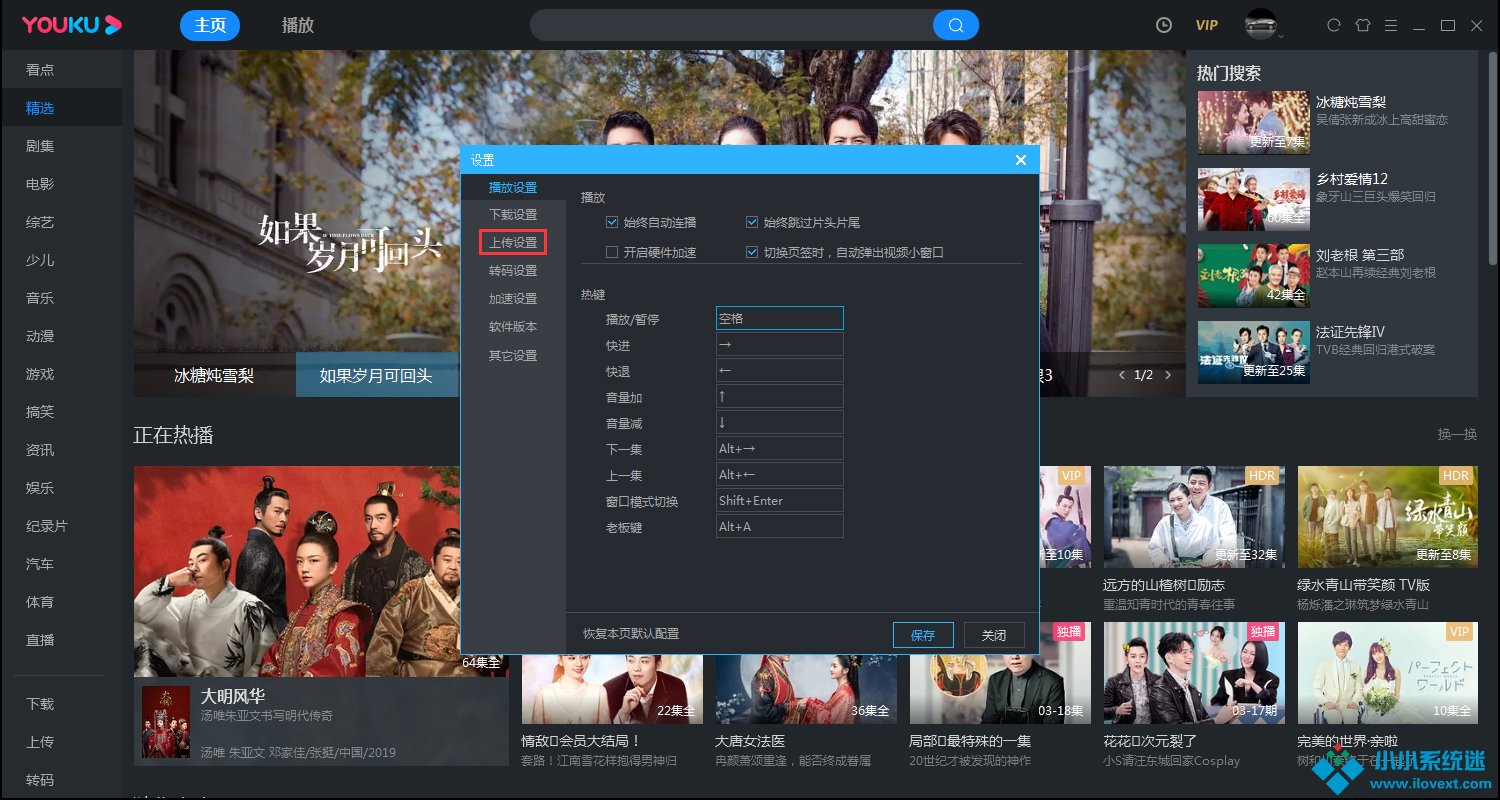Viewport: 1500px width, 800px height.
Task: Open the 法证先锋IV thumbnail in hot searches
Action: point(1253,352)
